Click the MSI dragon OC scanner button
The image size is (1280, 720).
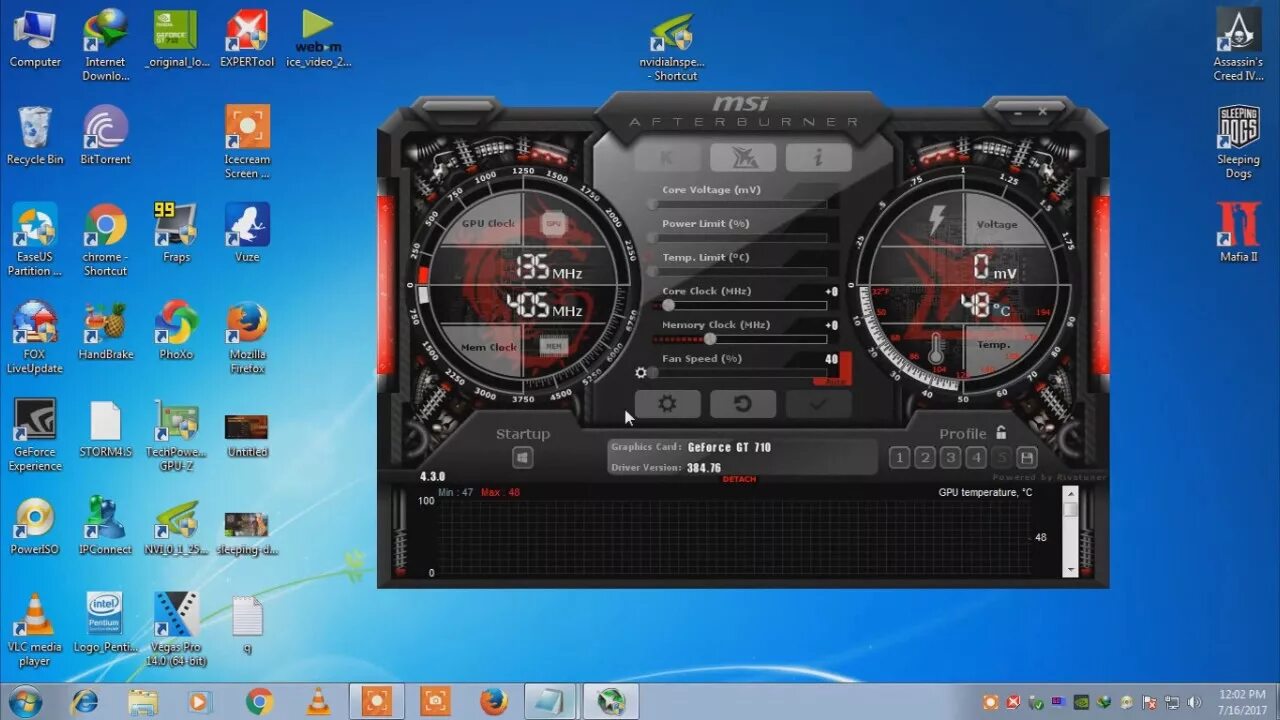pos(742,157)
